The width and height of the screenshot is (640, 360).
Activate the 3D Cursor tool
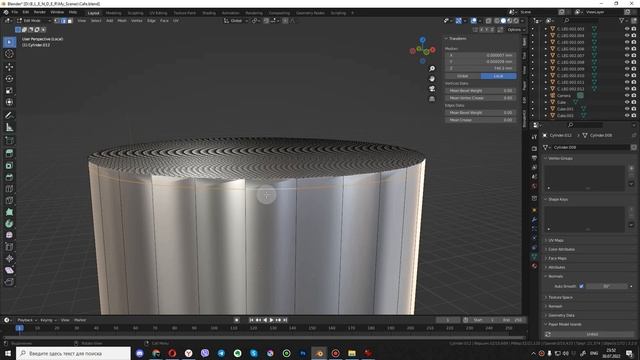[9, 54]
